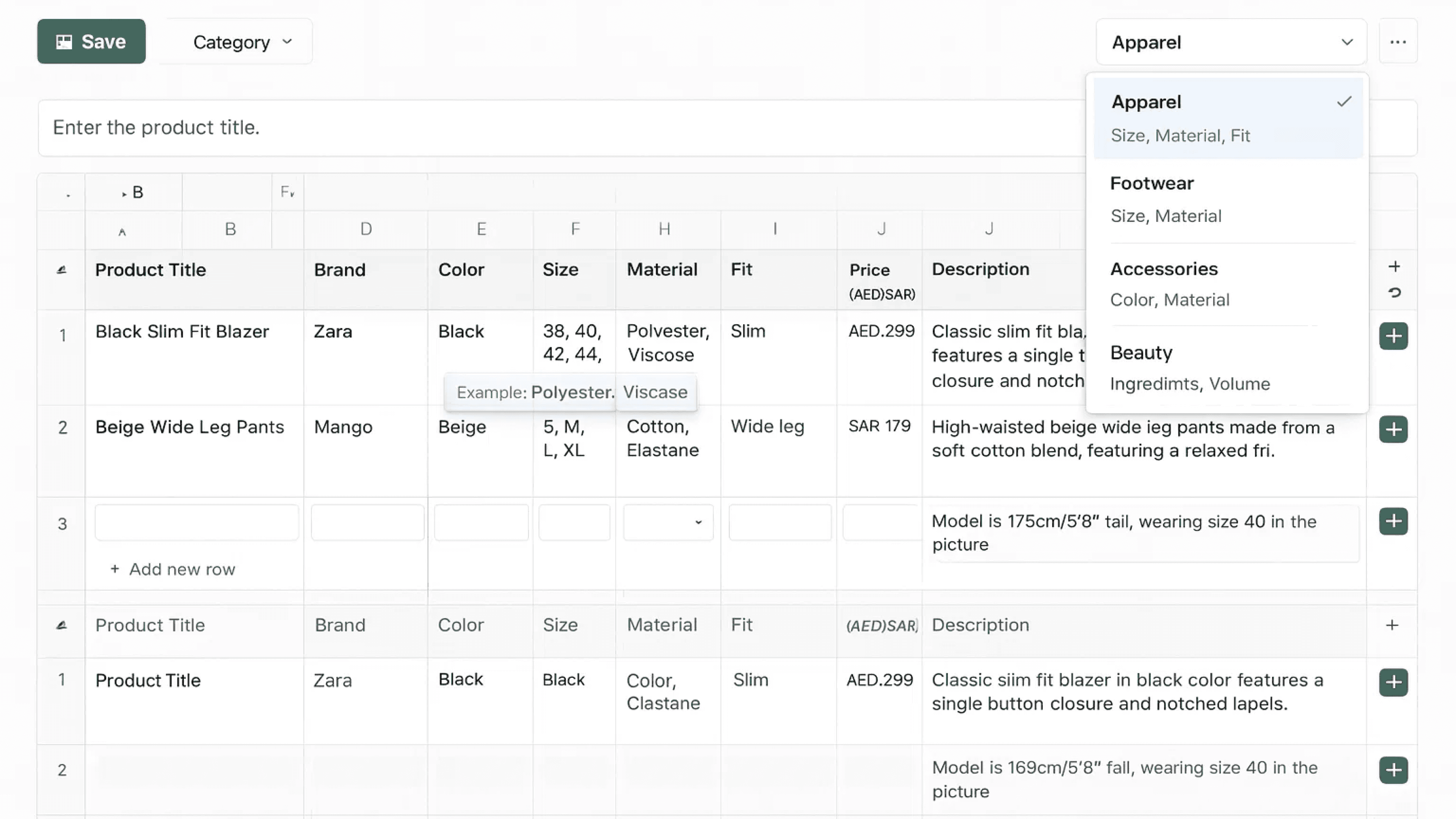
Task: Expand the Material dropdown in row 3
Action: (x=668, y=522)
